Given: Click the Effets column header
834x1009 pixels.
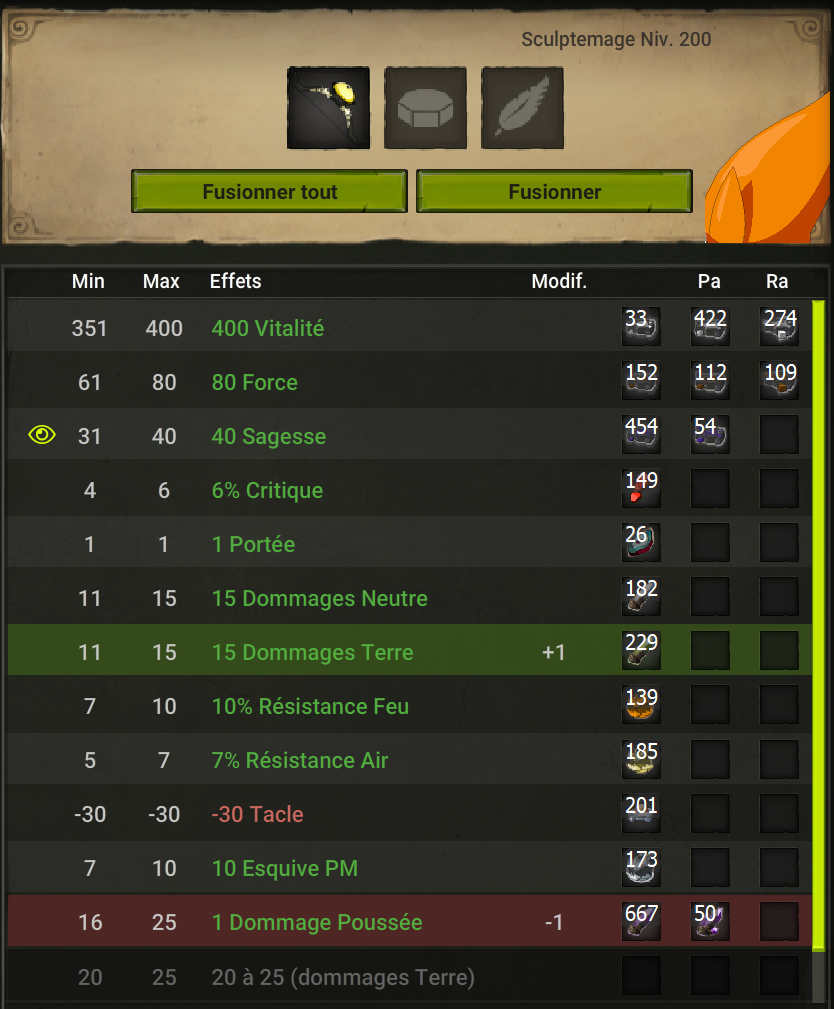Looking at the screenshot, I should tap(236, 281).
